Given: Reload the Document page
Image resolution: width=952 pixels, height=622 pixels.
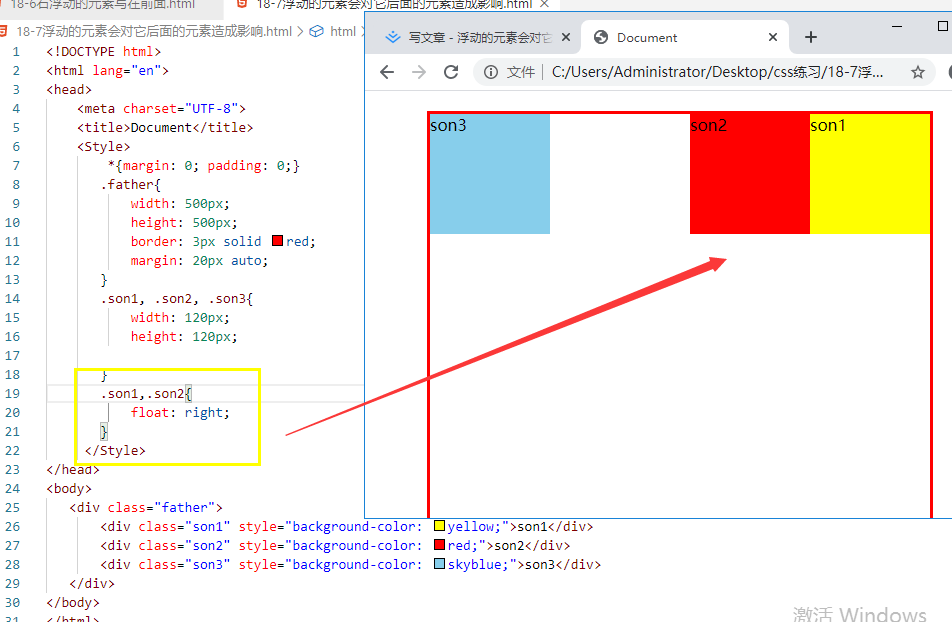Looking at the screenshot, I should pos(451,72).
